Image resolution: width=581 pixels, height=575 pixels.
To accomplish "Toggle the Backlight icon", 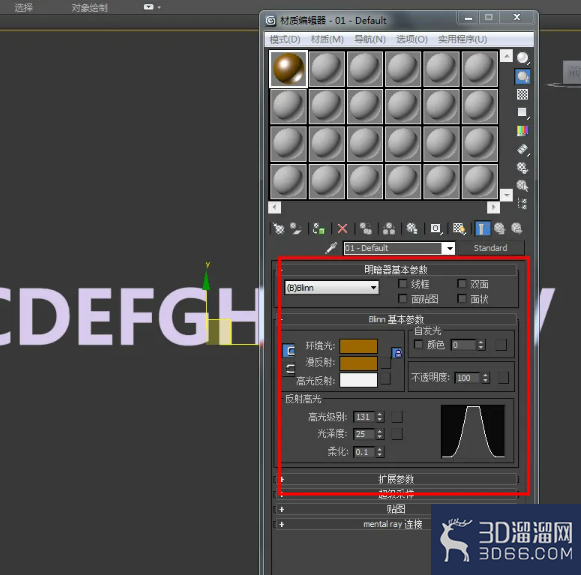I will click(x=522, y=76).
